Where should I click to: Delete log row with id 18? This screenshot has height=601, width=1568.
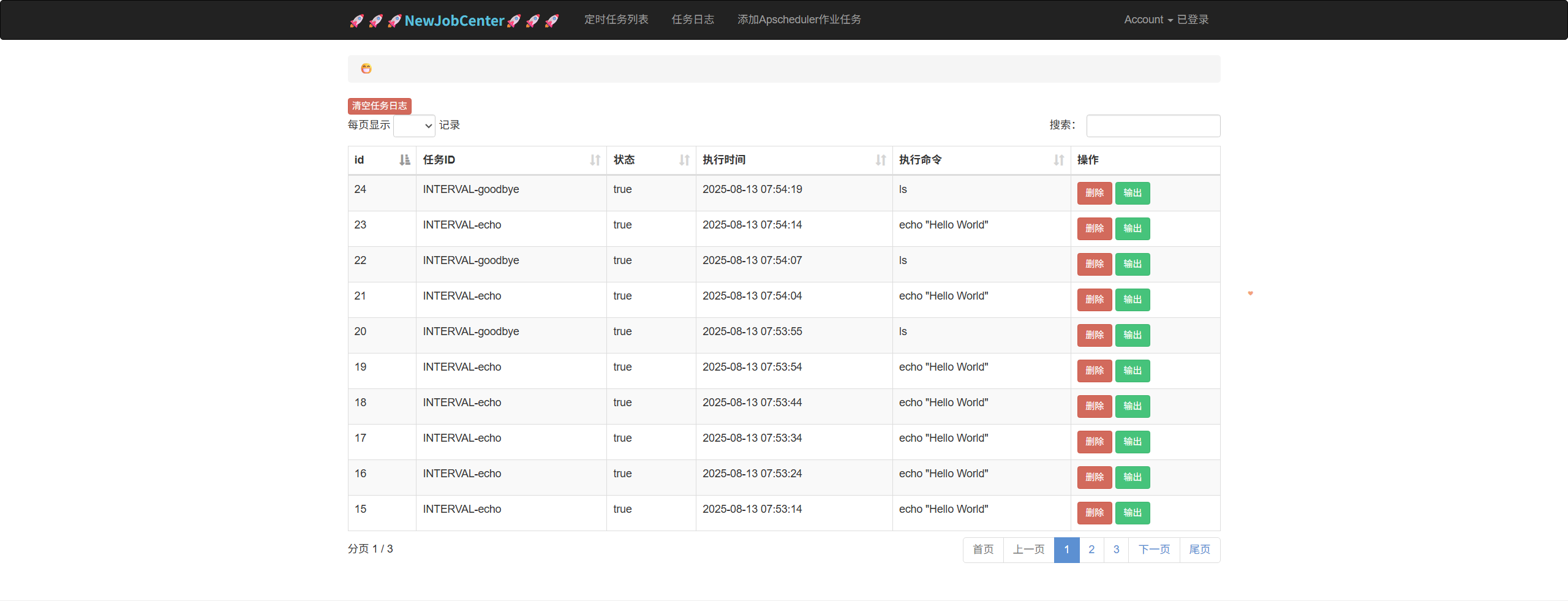click(x=1095, y=406)
